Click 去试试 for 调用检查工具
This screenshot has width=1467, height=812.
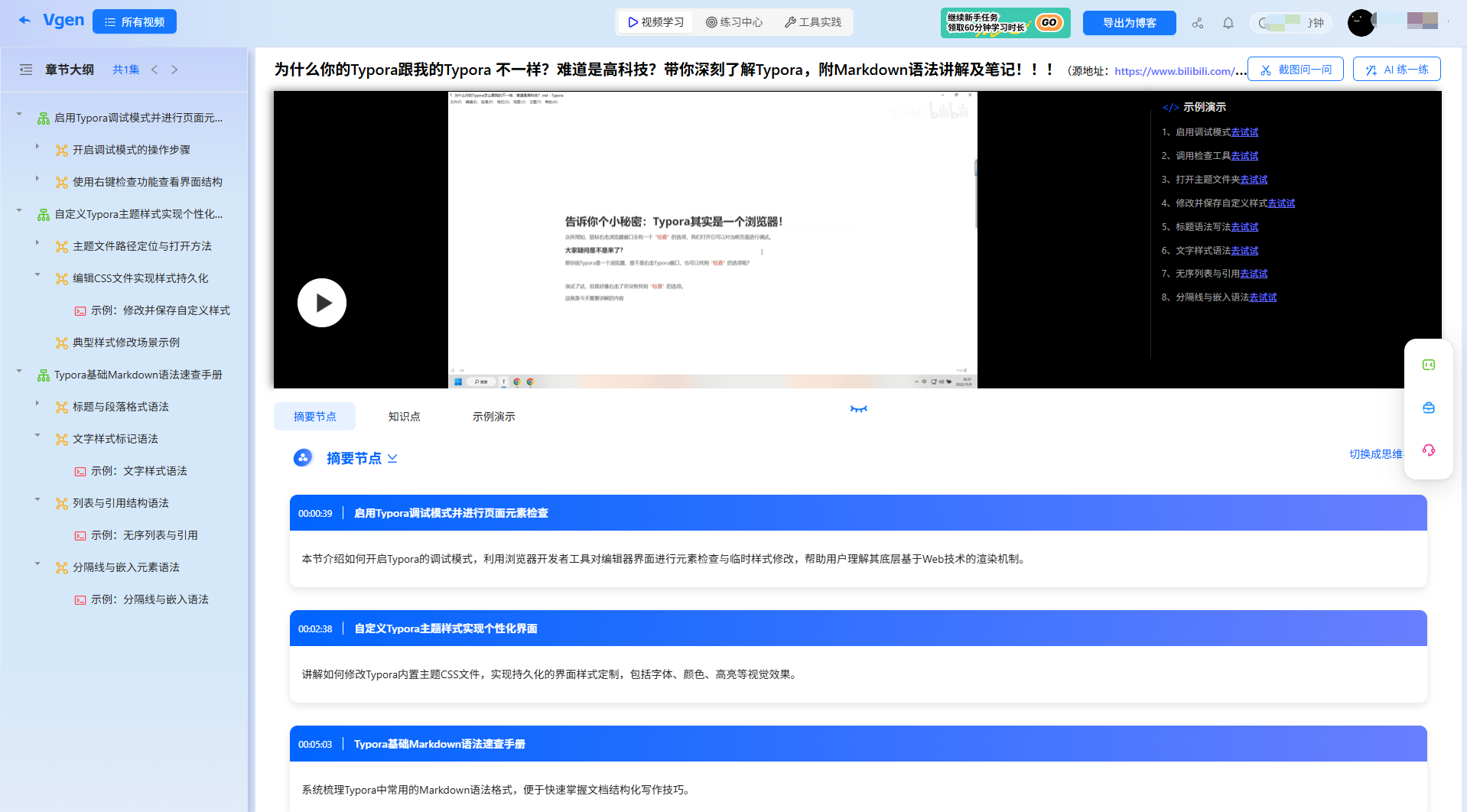pyautogui.click(x=1244, y=156)
